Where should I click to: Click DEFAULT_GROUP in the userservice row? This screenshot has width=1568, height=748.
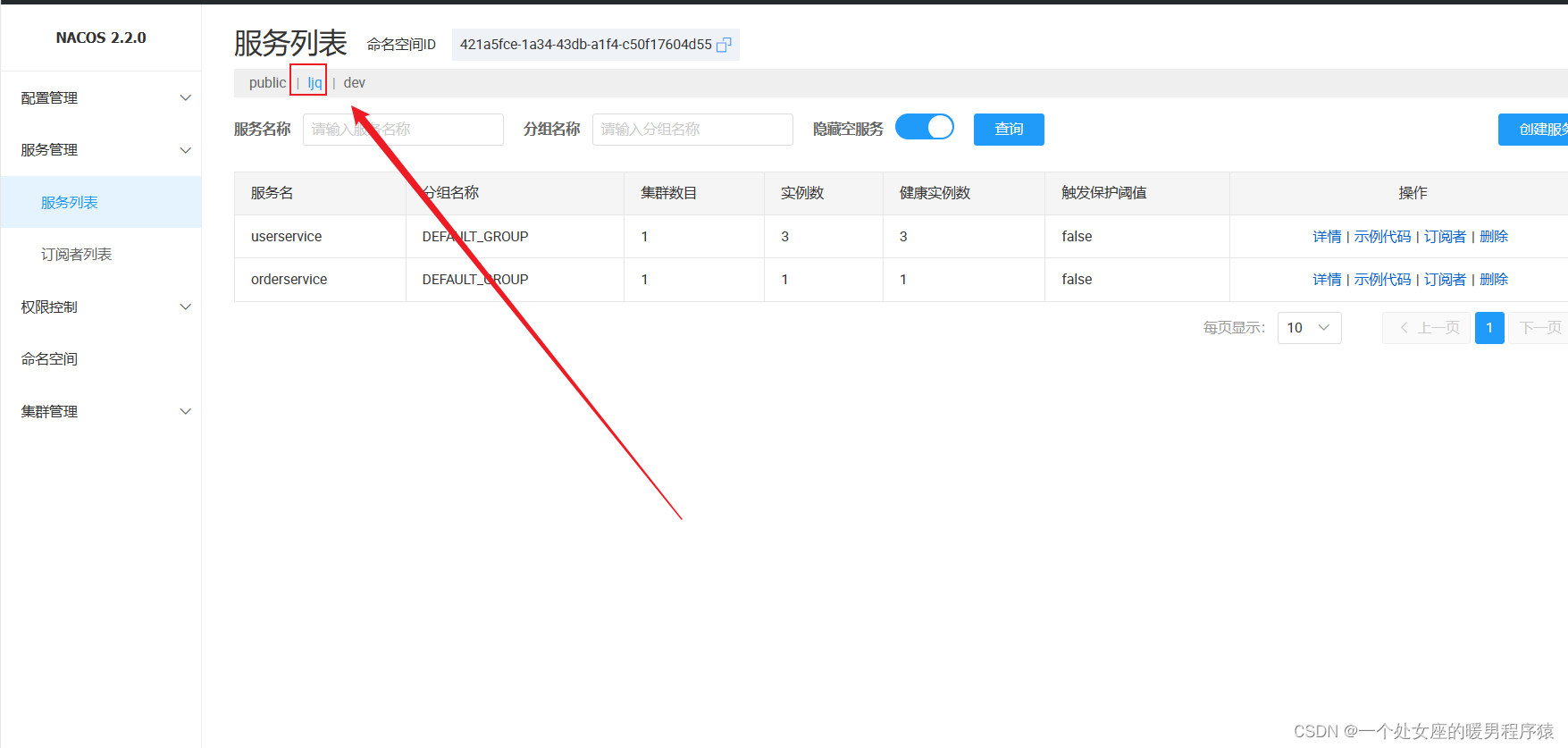pos(475,237)
